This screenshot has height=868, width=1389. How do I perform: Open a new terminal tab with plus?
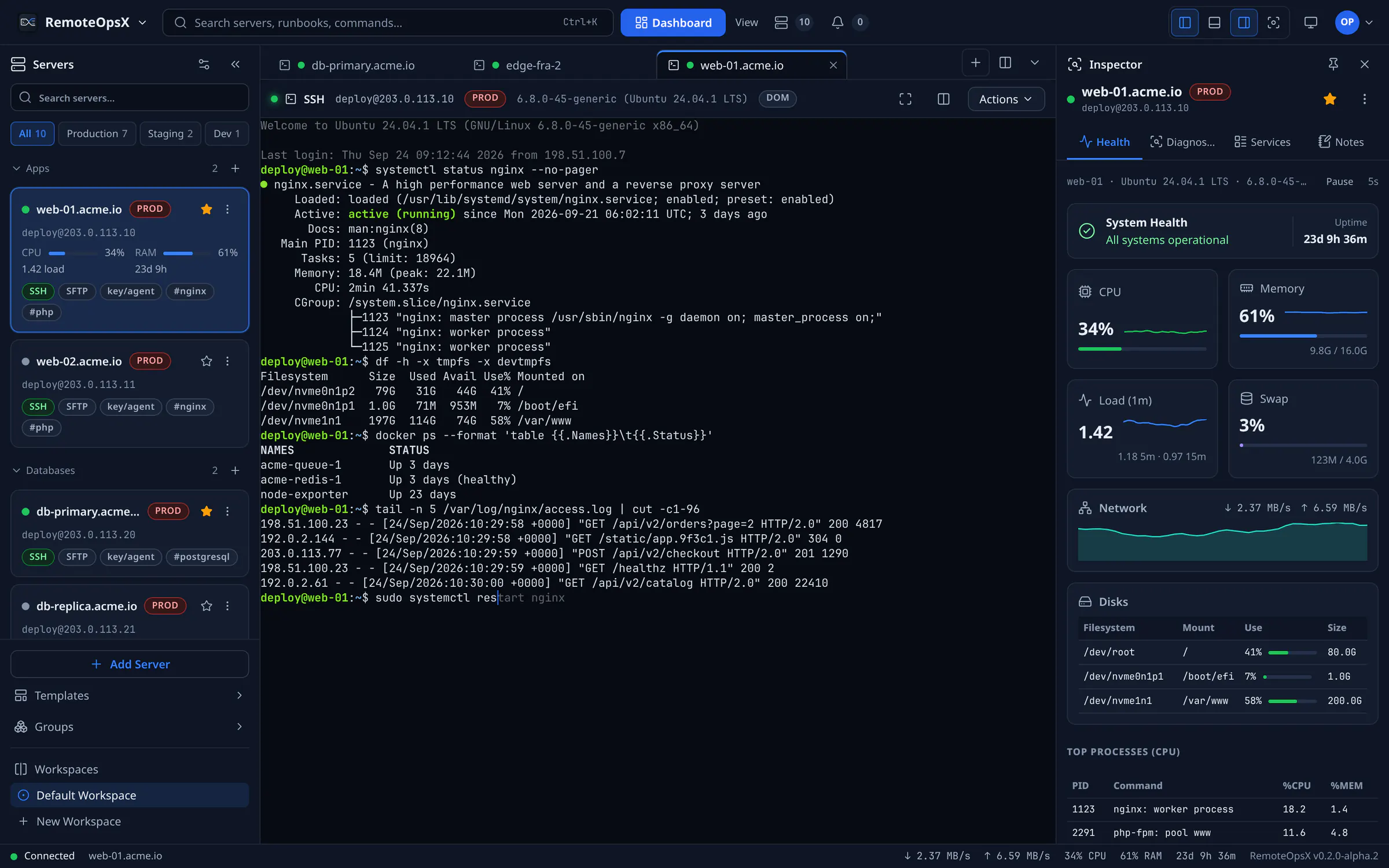(x=976, y=62)
